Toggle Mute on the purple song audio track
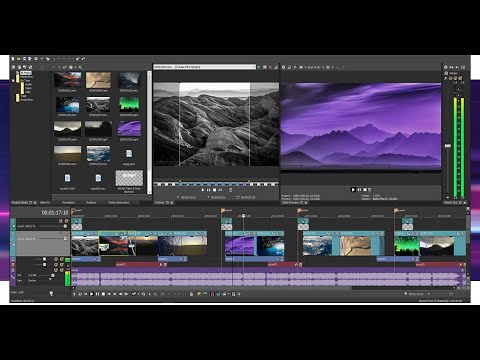This screenshot has width=480, height=360. (56, 270)
